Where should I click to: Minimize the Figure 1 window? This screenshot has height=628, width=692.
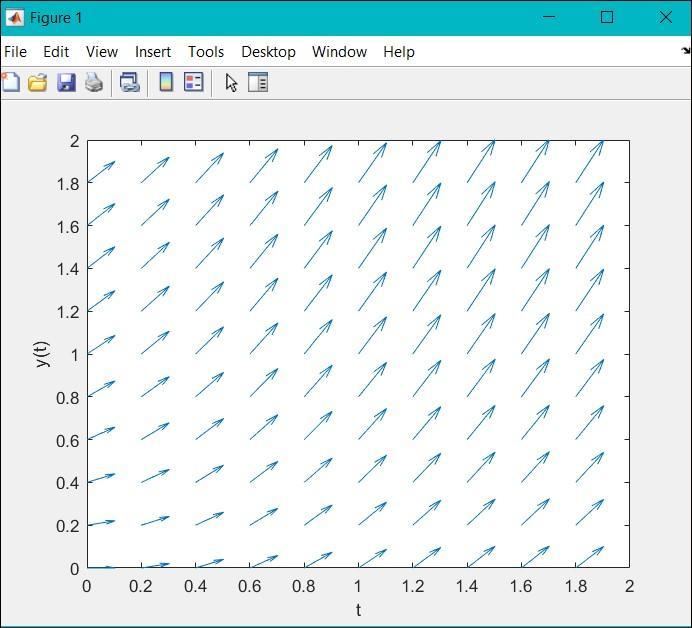(549, 17)
